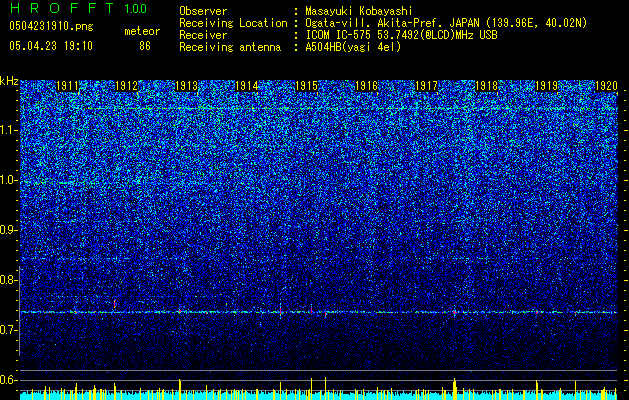This screenshot has height=400, width=629.
Task: Click the Observer field label
Action: (x=203, y=11)
